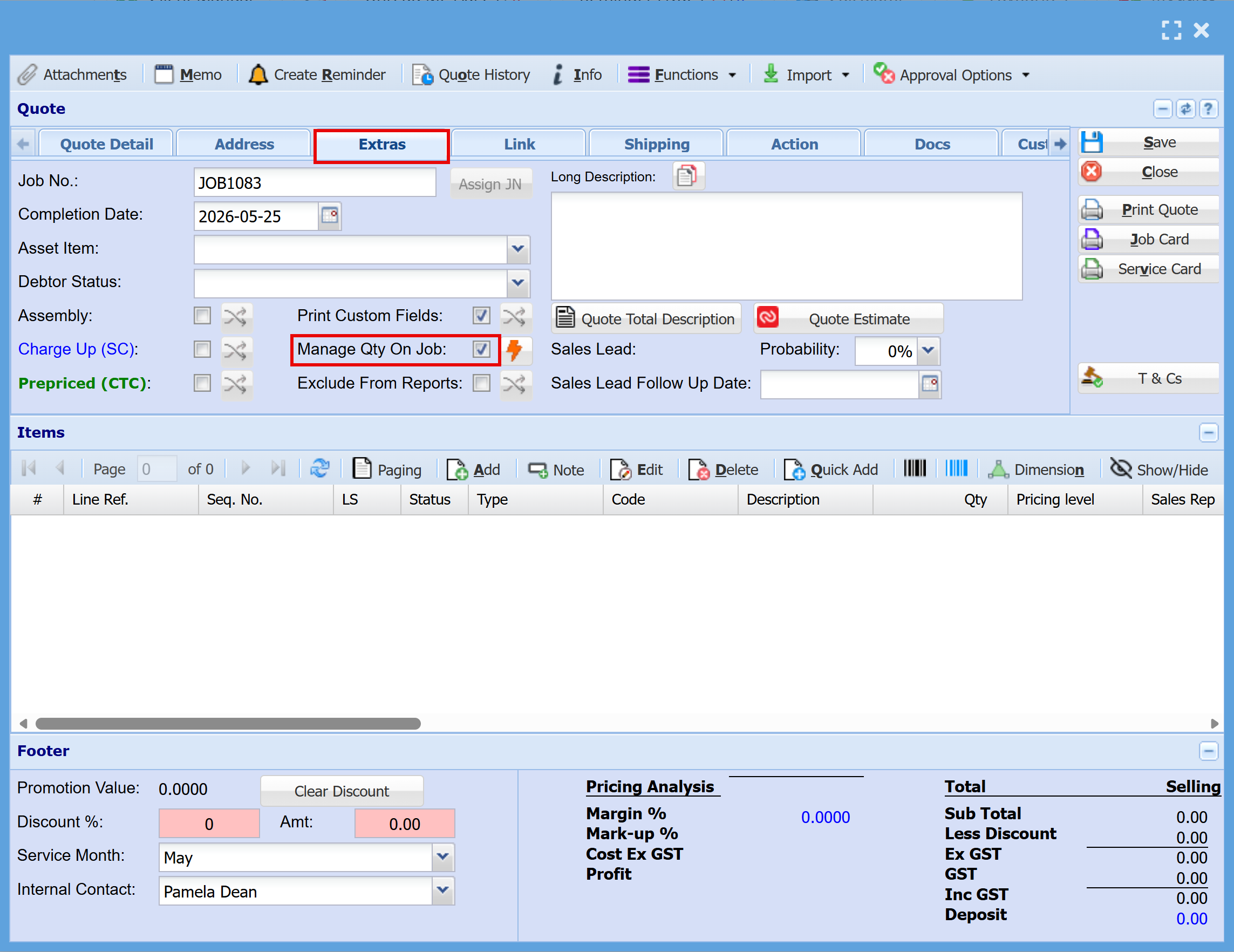
Task: Tick the Exclude From Reports checkbox
Action: tap(481, 383)
